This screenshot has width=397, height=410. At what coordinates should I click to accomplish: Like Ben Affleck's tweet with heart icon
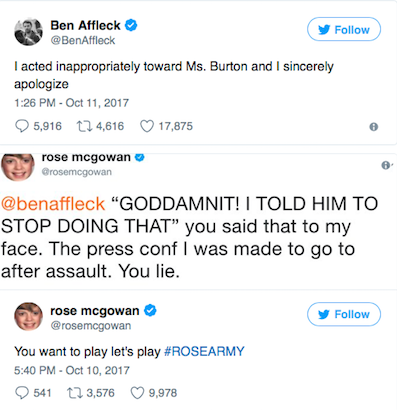tap(147, 126)
